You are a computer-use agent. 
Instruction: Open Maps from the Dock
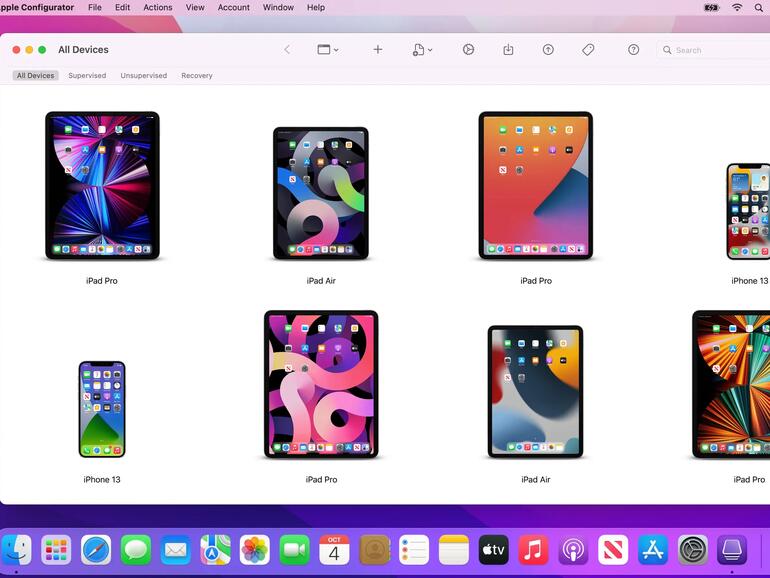[215, 550]
